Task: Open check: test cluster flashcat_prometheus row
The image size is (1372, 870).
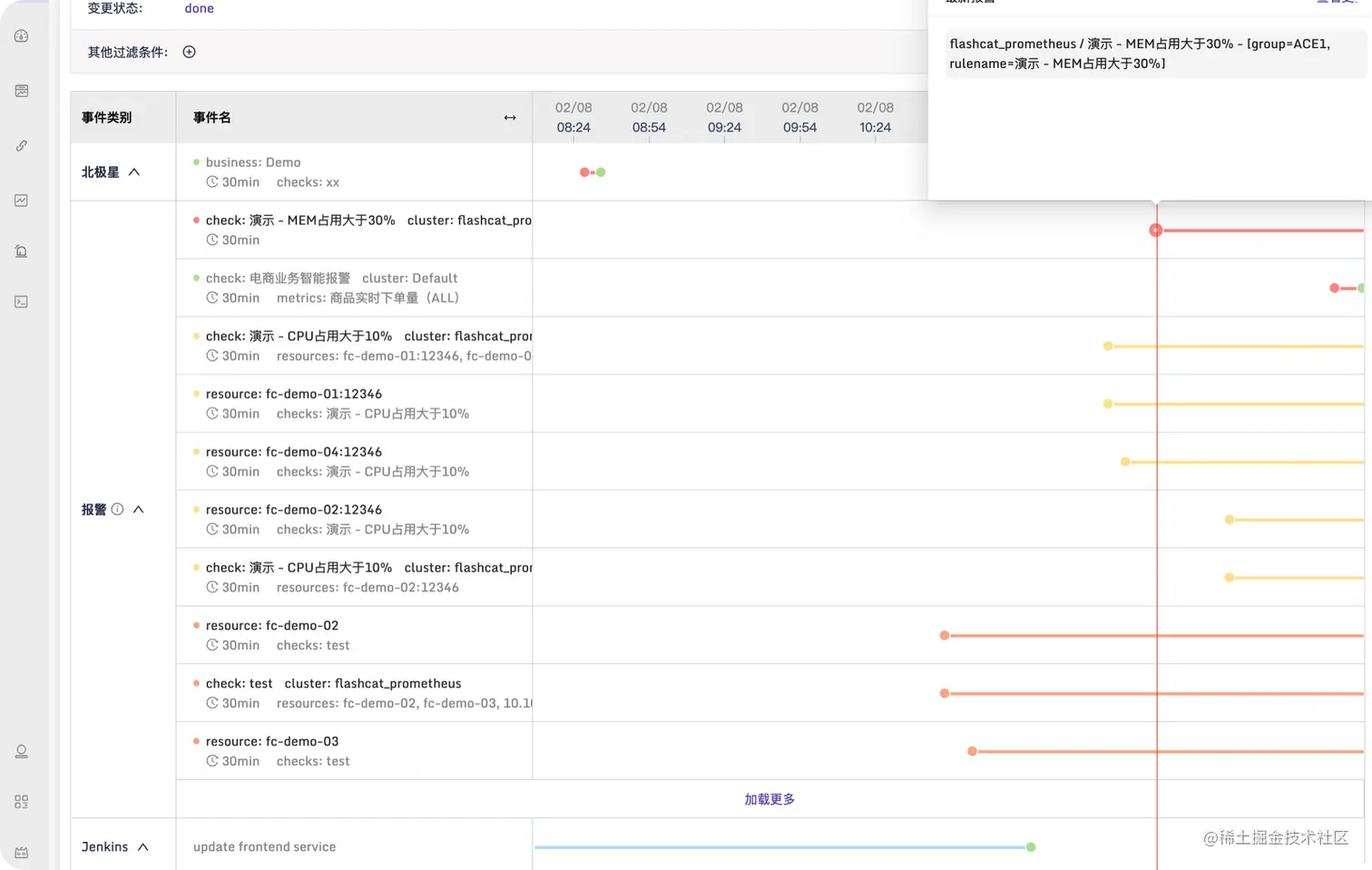Action: tap(354, 694)
